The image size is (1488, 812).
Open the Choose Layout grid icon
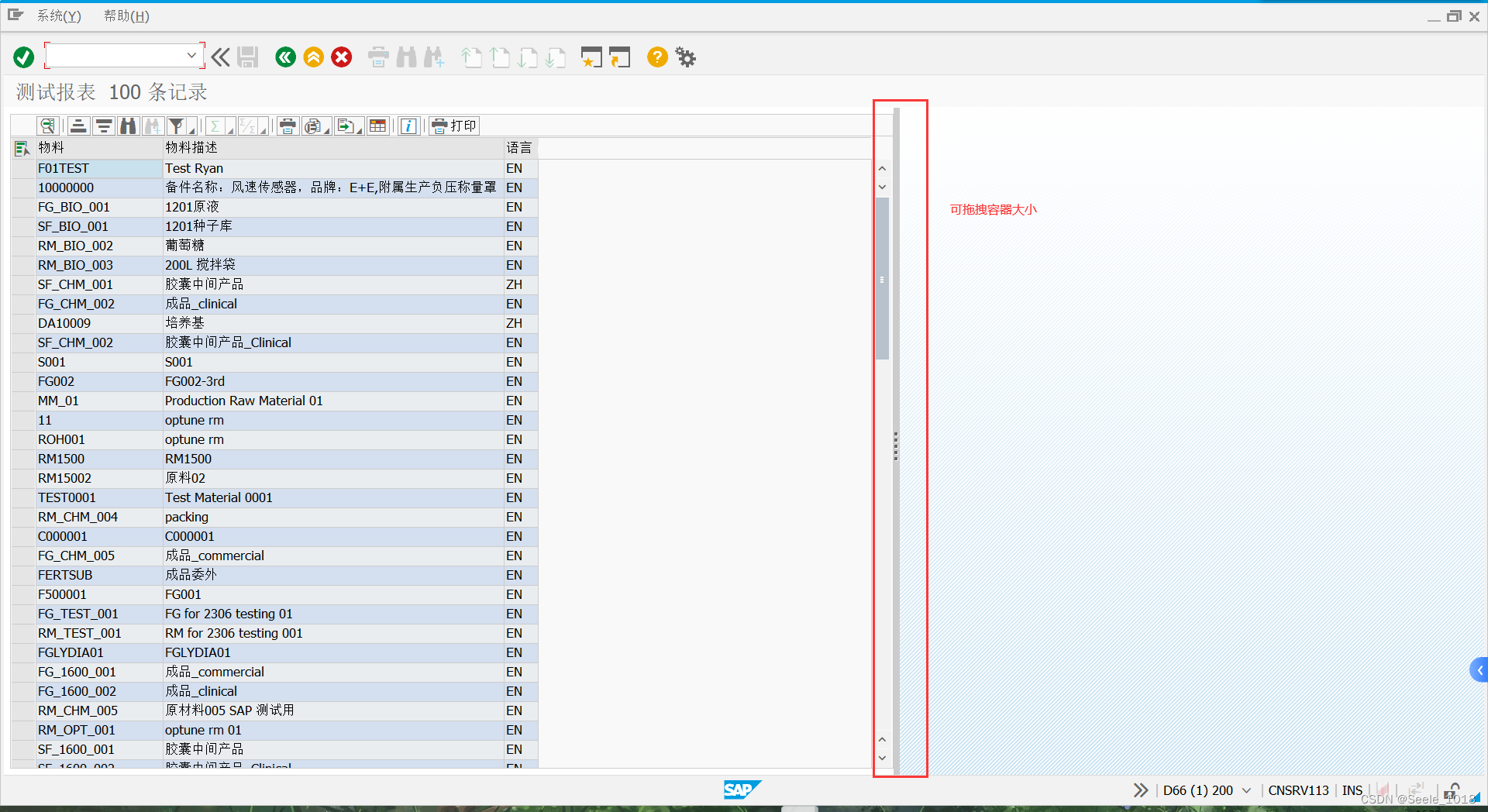click(x=378, y=126)
